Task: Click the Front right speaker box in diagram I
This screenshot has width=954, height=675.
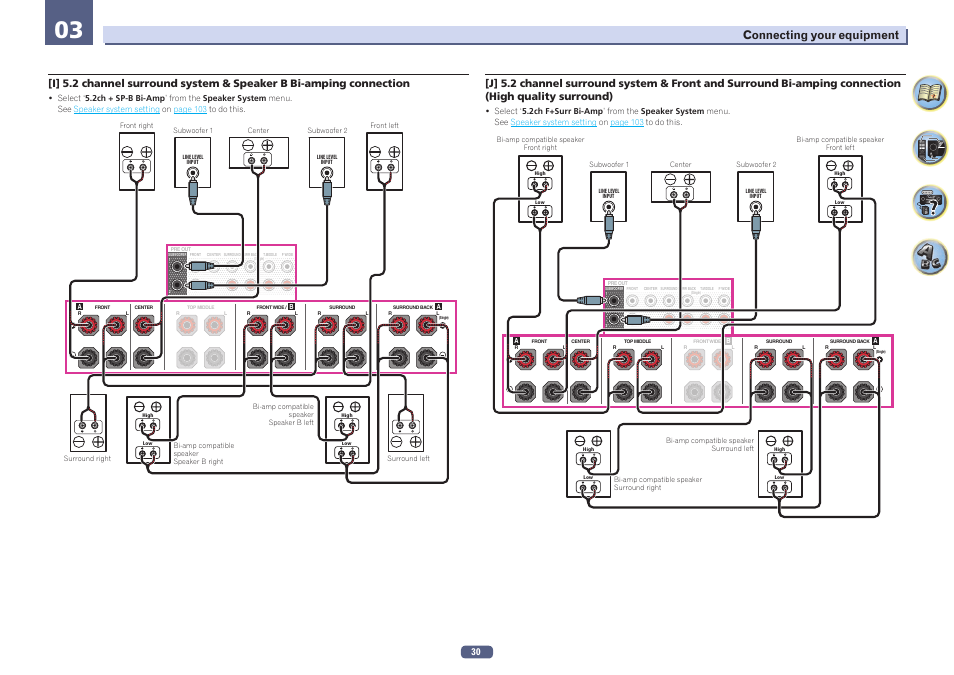Action: point(137,162)
